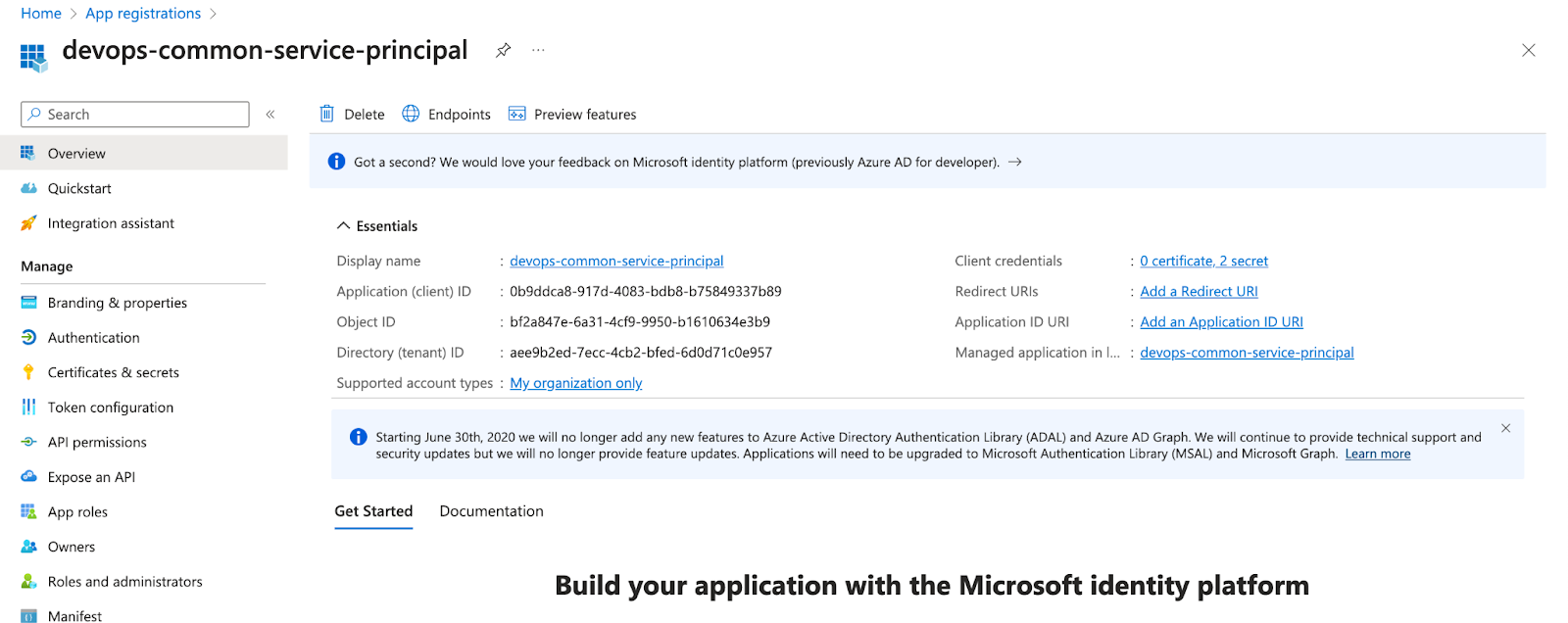Open 0 certificate, 2 secret link
Viewport: 1568px width, 623px height.
1203,261
